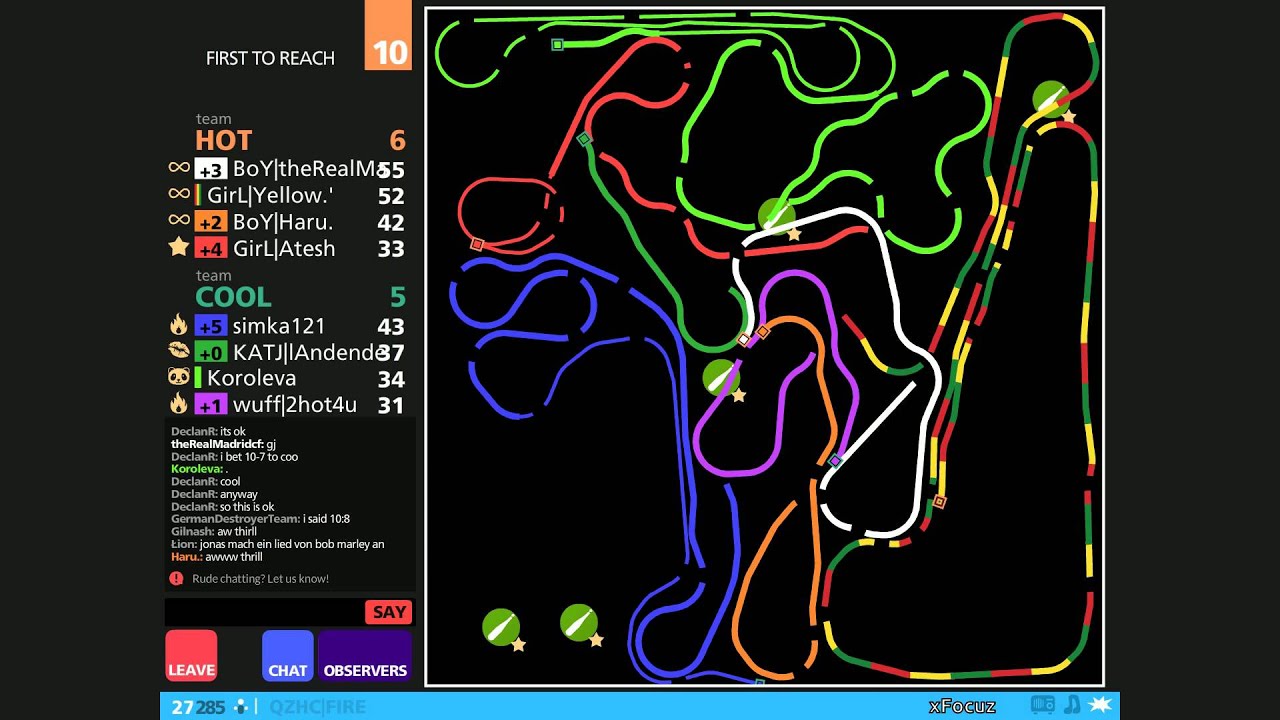Select player BoY|Haru. in scoreboard
This screenshot has height=720, width=1280.
click(283, 222)
